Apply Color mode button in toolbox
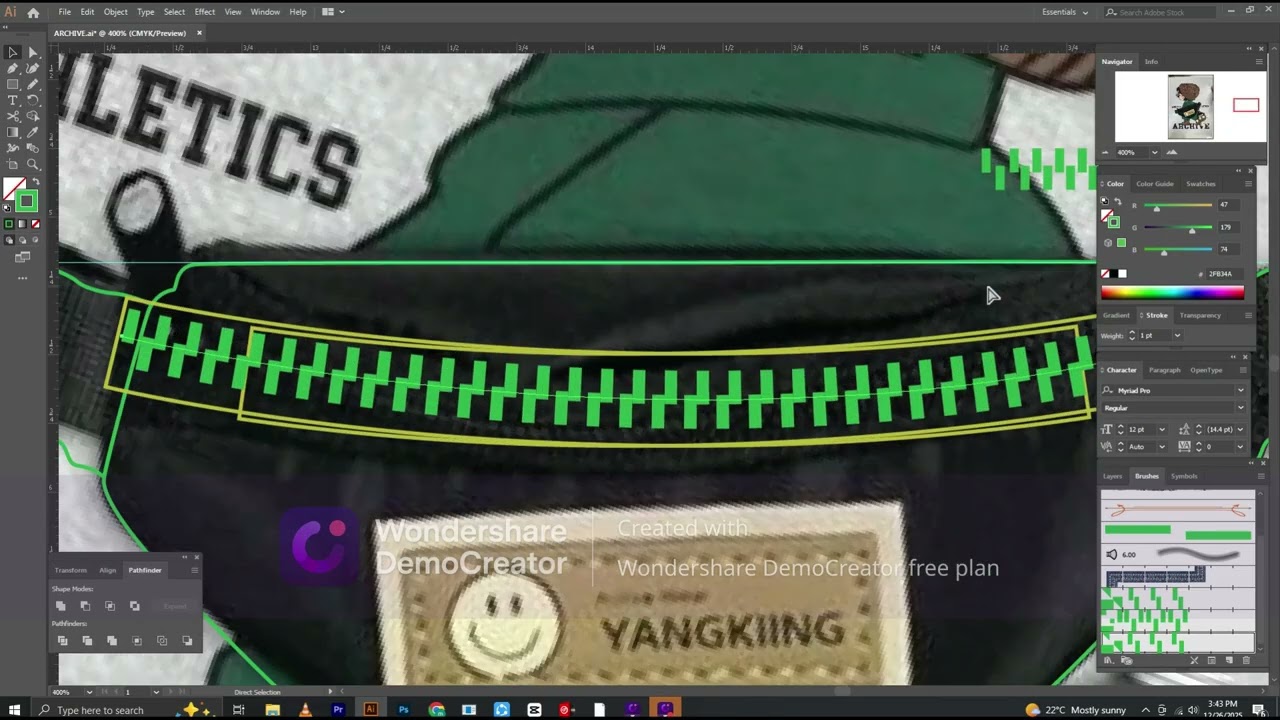 (8, 224)
